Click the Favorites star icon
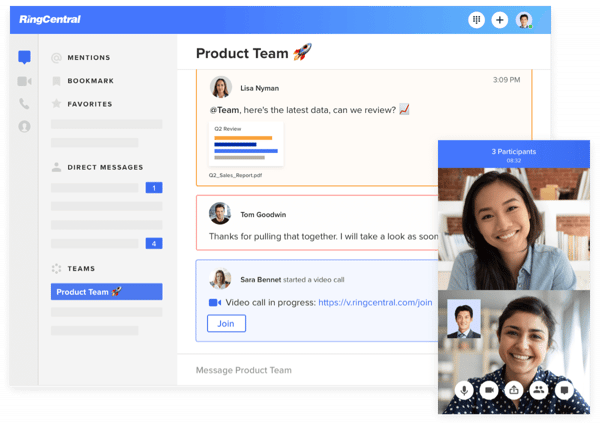The height and width of the screenshot is (427, 600). [56, 103]
